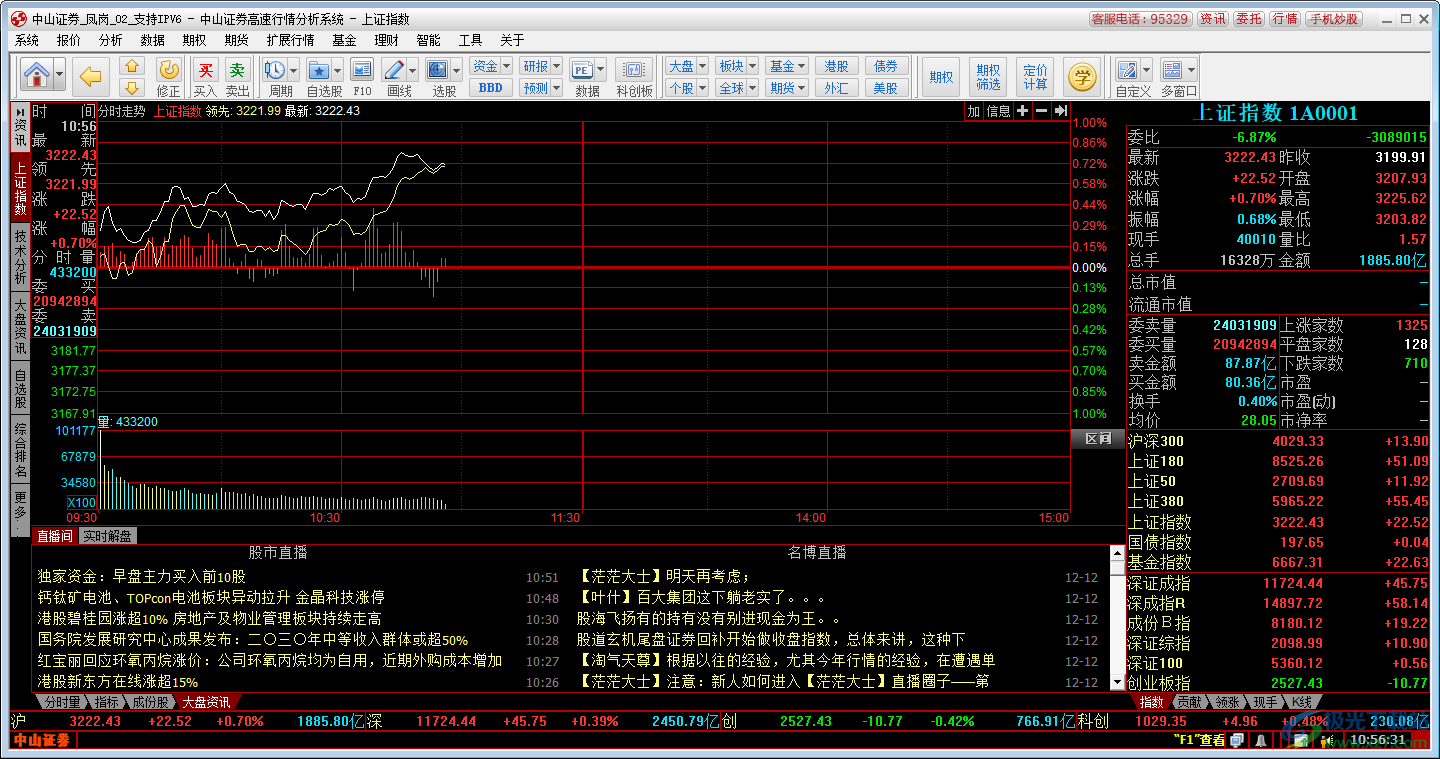
Task: Click the 周期 clock icon
Action: (x=275, y=70)
